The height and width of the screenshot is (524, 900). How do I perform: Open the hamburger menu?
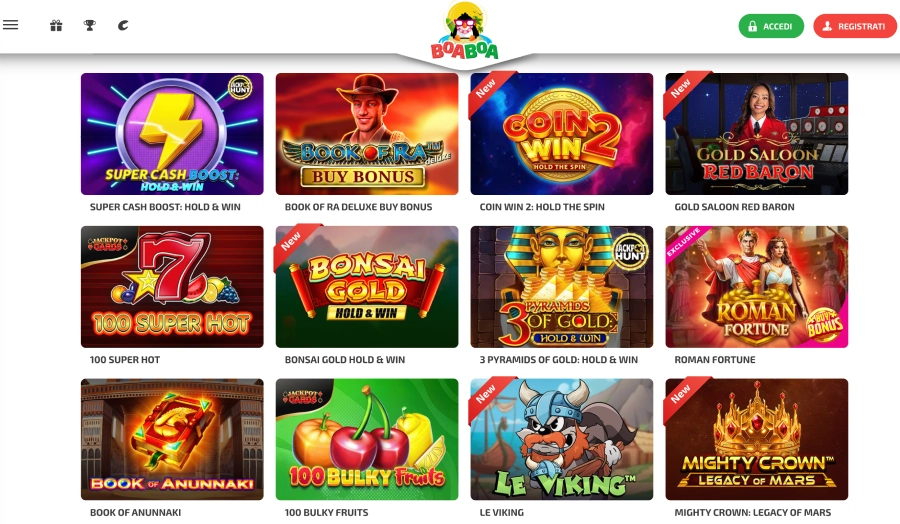coord(10,25)
